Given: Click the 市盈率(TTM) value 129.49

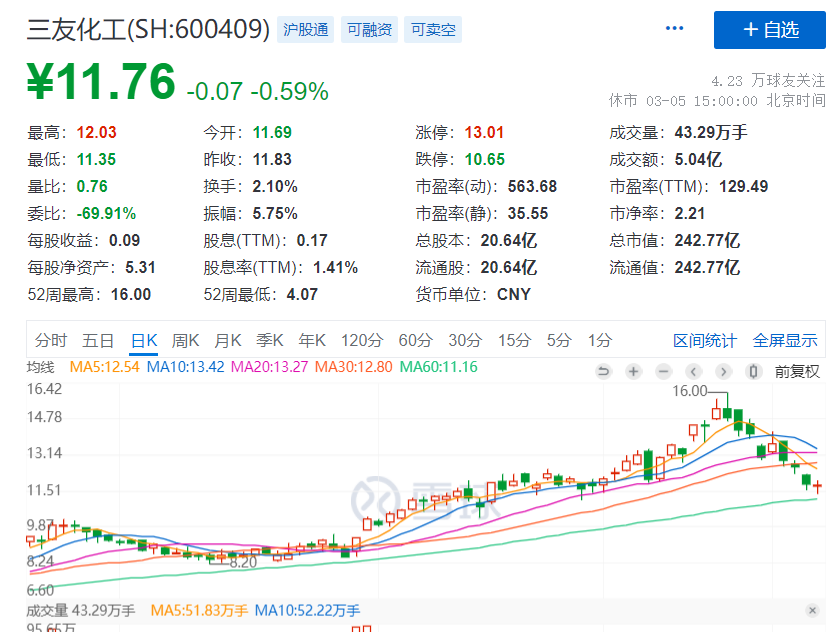Looking at the screenshot, I should [744, 186].
